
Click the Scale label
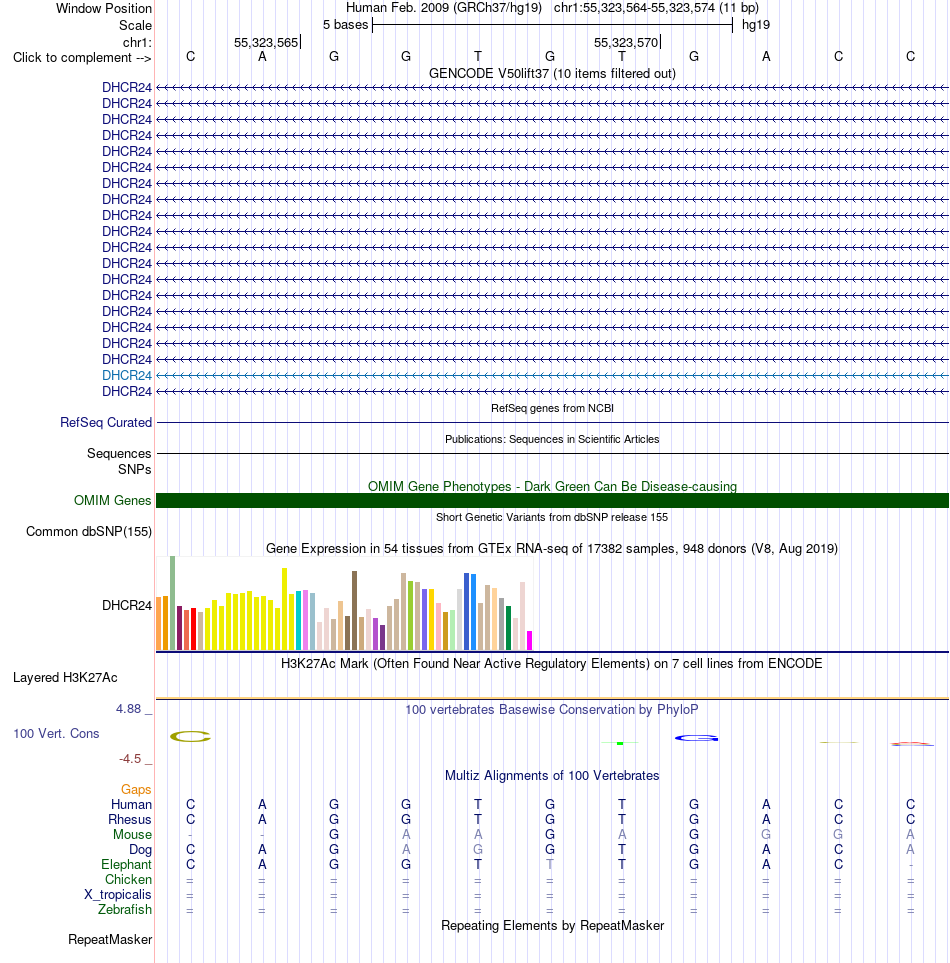[x=135, y=26]
